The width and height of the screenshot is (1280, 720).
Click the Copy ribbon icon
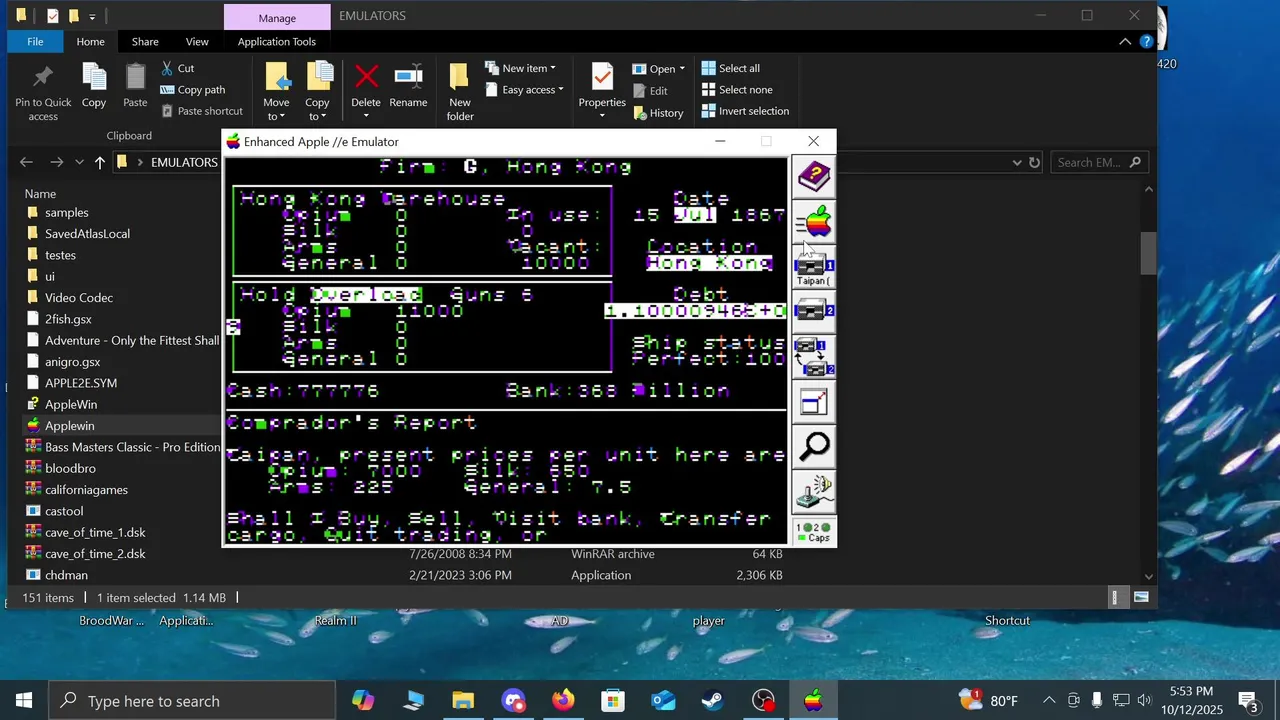(x=94, y=86)
